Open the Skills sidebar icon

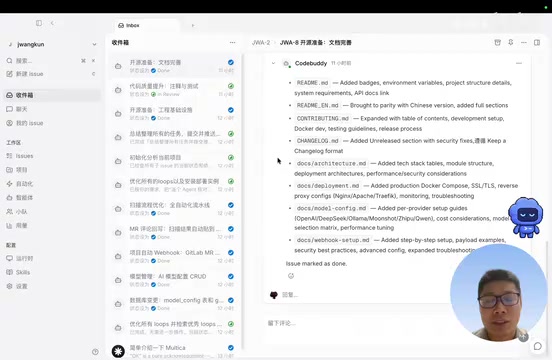click(10, 272)
